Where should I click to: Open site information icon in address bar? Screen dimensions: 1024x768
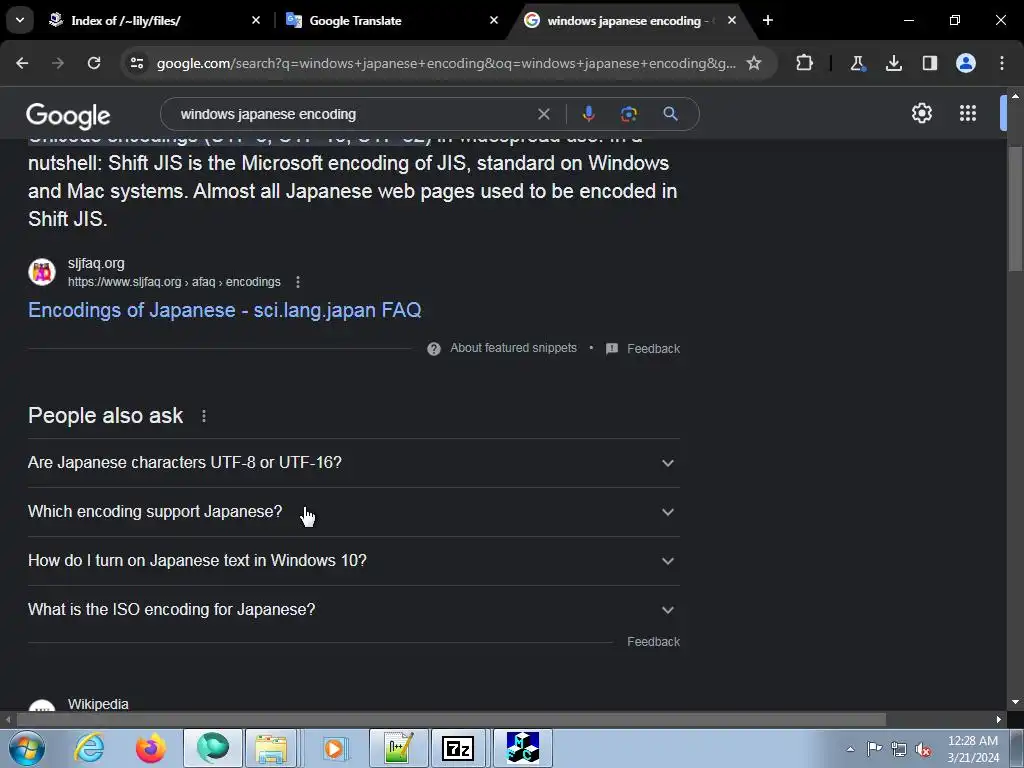point(136,63)
